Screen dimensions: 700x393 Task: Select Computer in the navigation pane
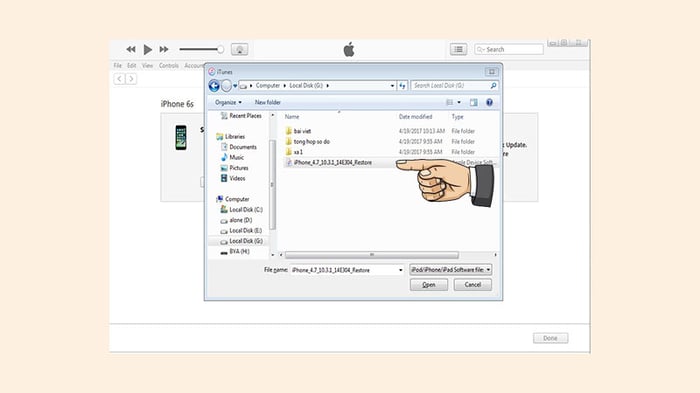[233, 199]
